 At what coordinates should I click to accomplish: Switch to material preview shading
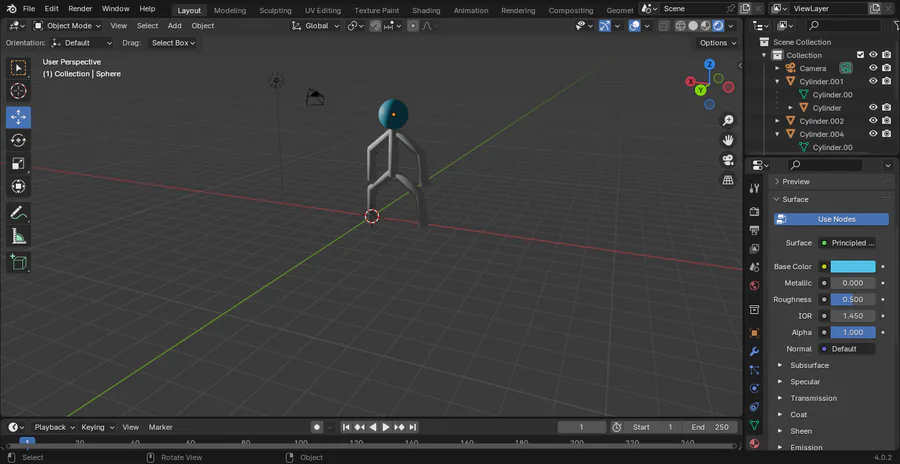(706, 26)
